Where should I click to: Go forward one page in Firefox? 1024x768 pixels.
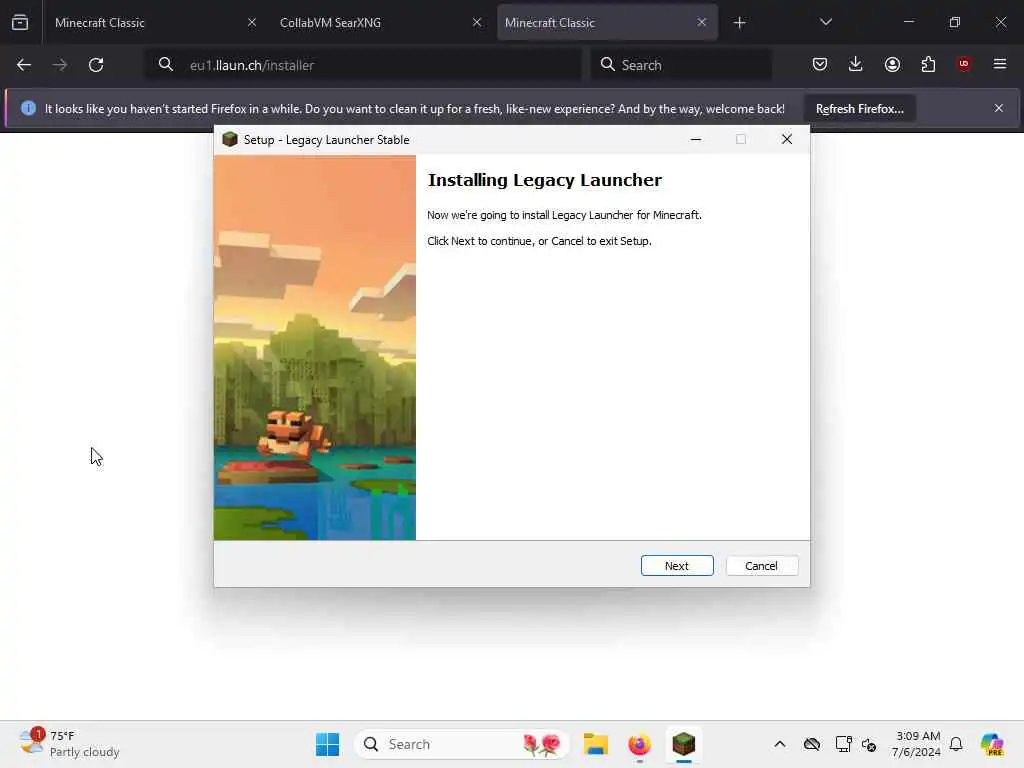pos(59,65)
